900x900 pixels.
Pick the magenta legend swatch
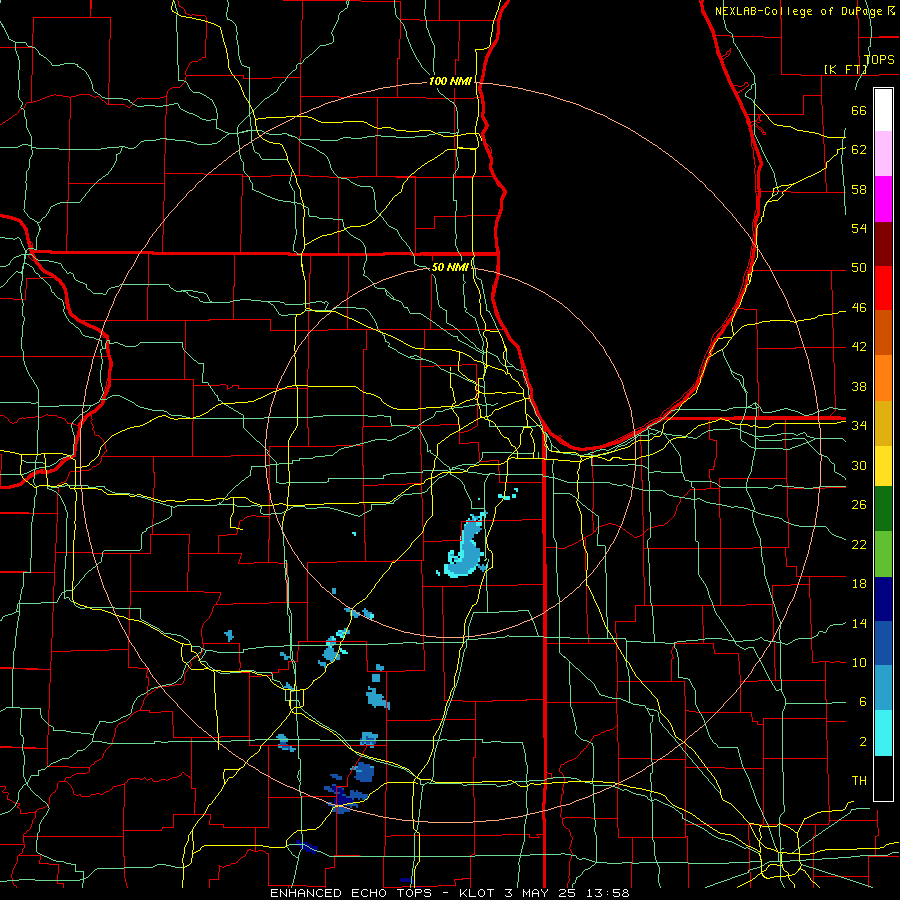click(x=883, y=199)
